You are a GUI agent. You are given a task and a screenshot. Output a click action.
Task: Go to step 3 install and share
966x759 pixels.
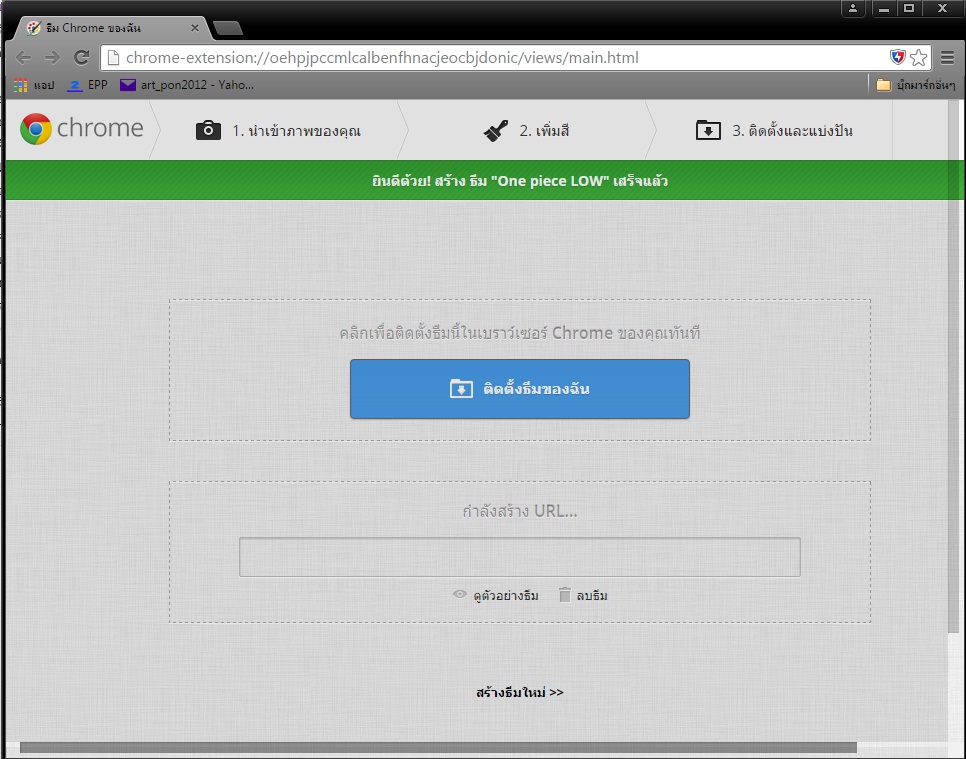pyautogui.click(x=774, y=131)
